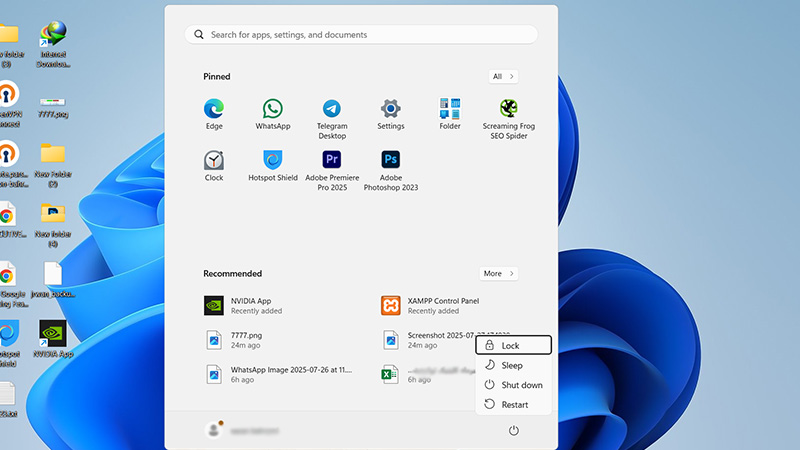Open the Clock app

214,166
